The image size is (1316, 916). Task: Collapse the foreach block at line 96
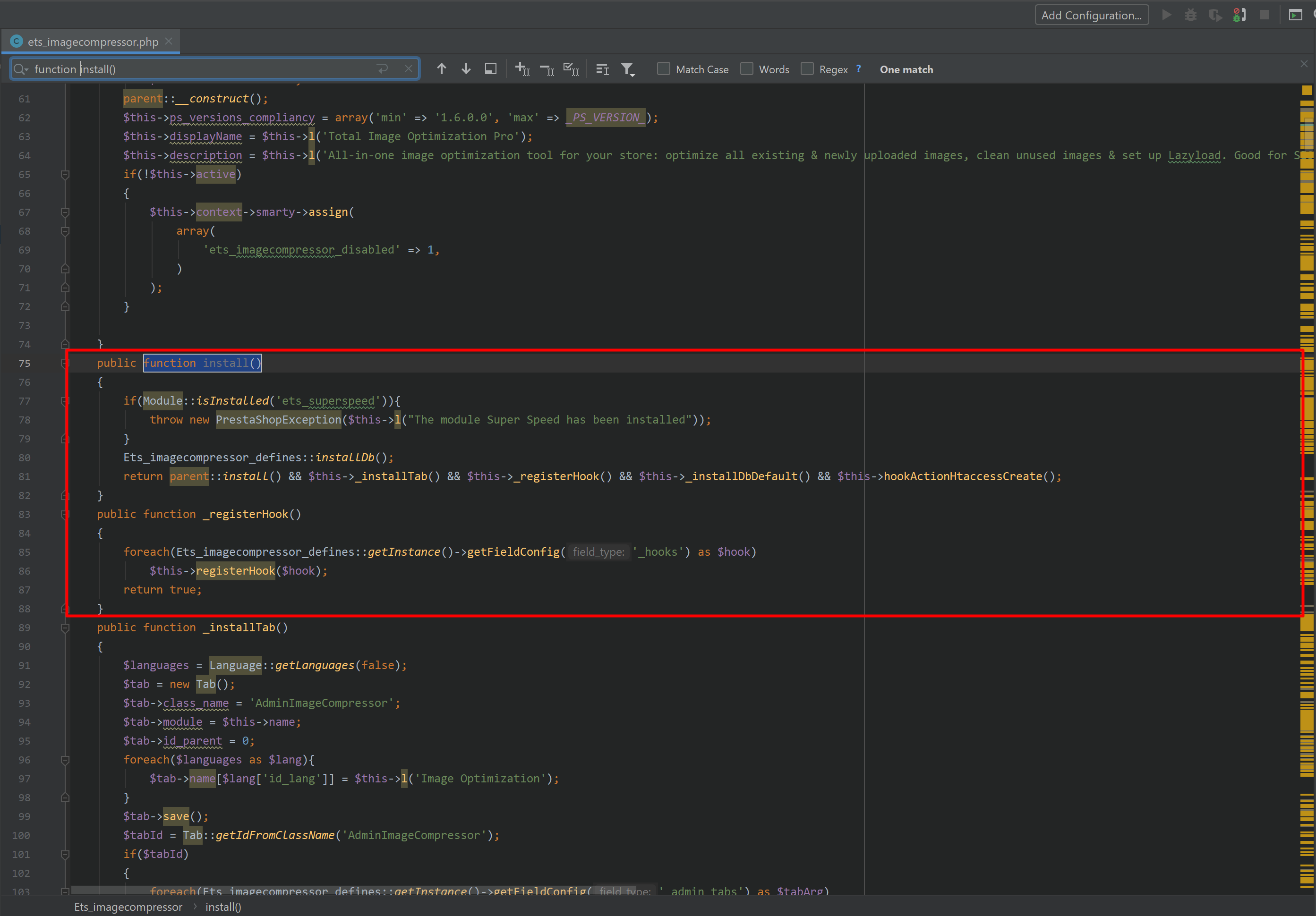[65, 760]
